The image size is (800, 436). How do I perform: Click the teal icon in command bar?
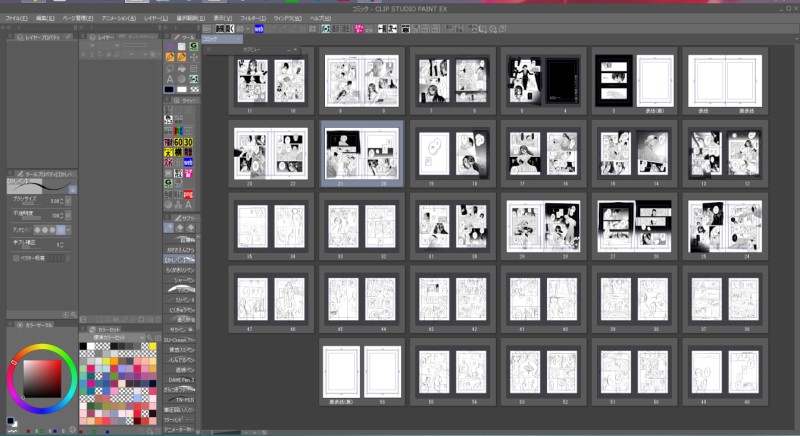(326, 29)
